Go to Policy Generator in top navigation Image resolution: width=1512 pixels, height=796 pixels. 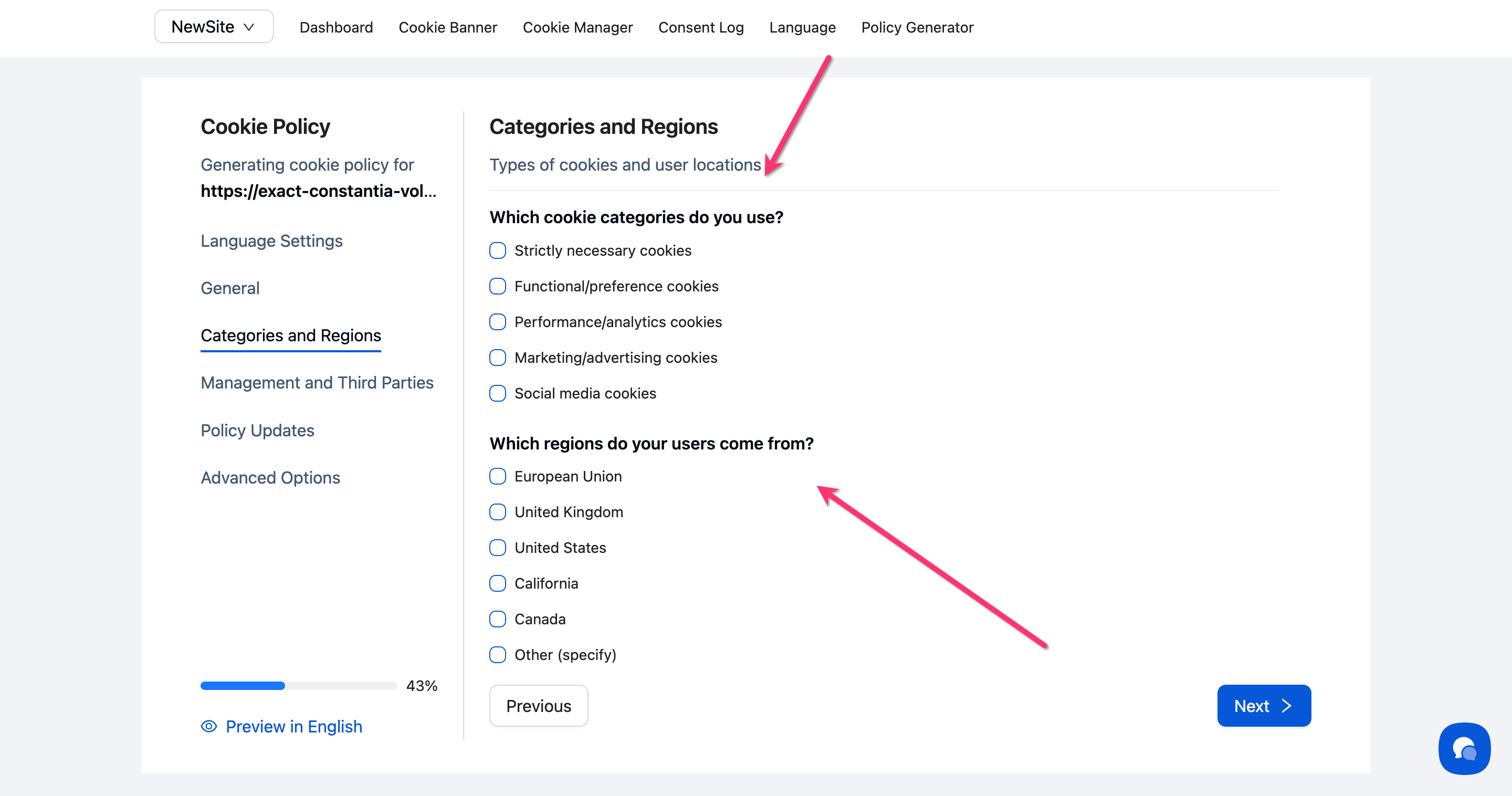click(917, 28)
